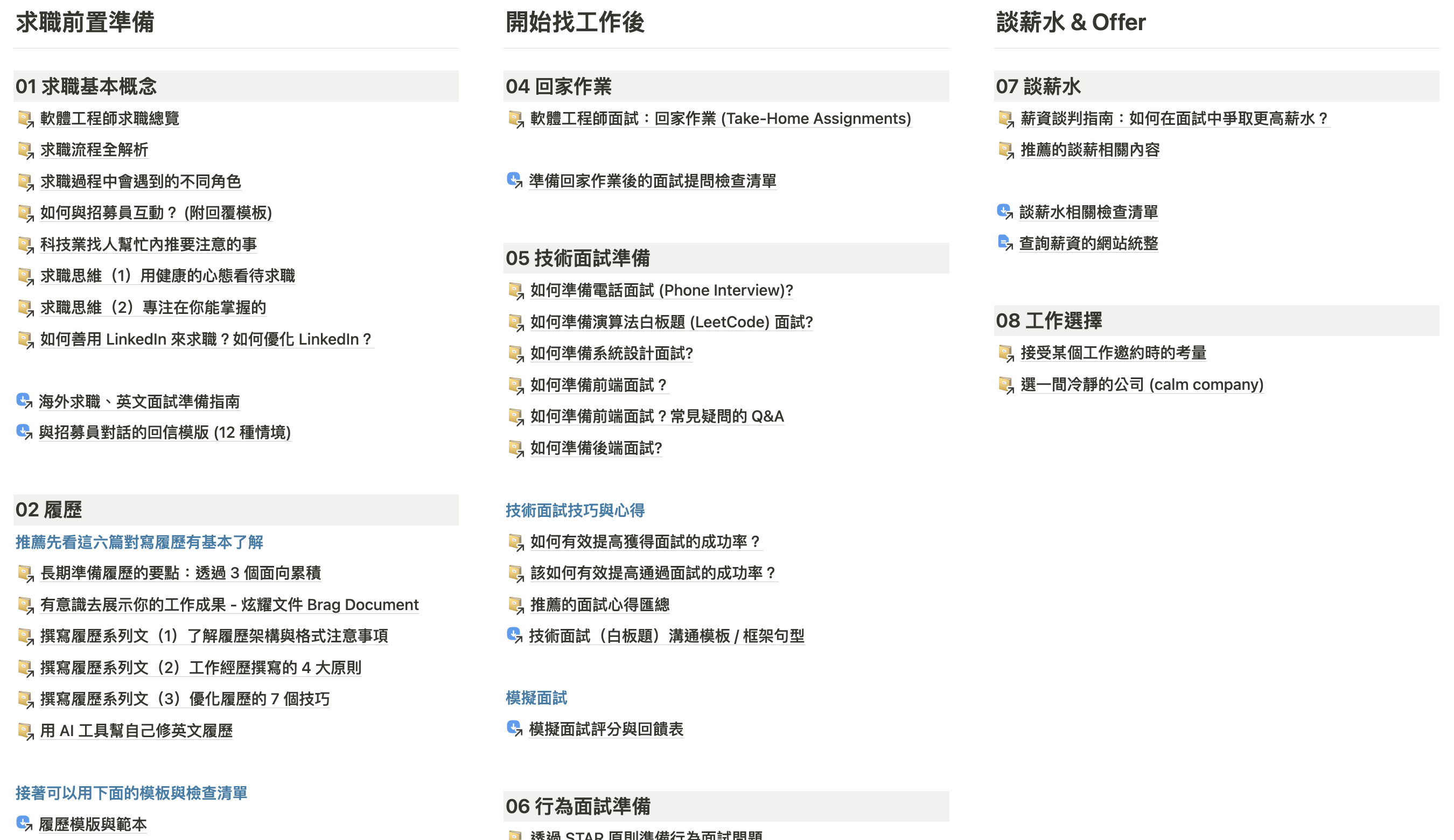Open the 如何準備前端面試？ link without Q&A
This screenshot has width=1454, height=840.
(x=599, y=385)
